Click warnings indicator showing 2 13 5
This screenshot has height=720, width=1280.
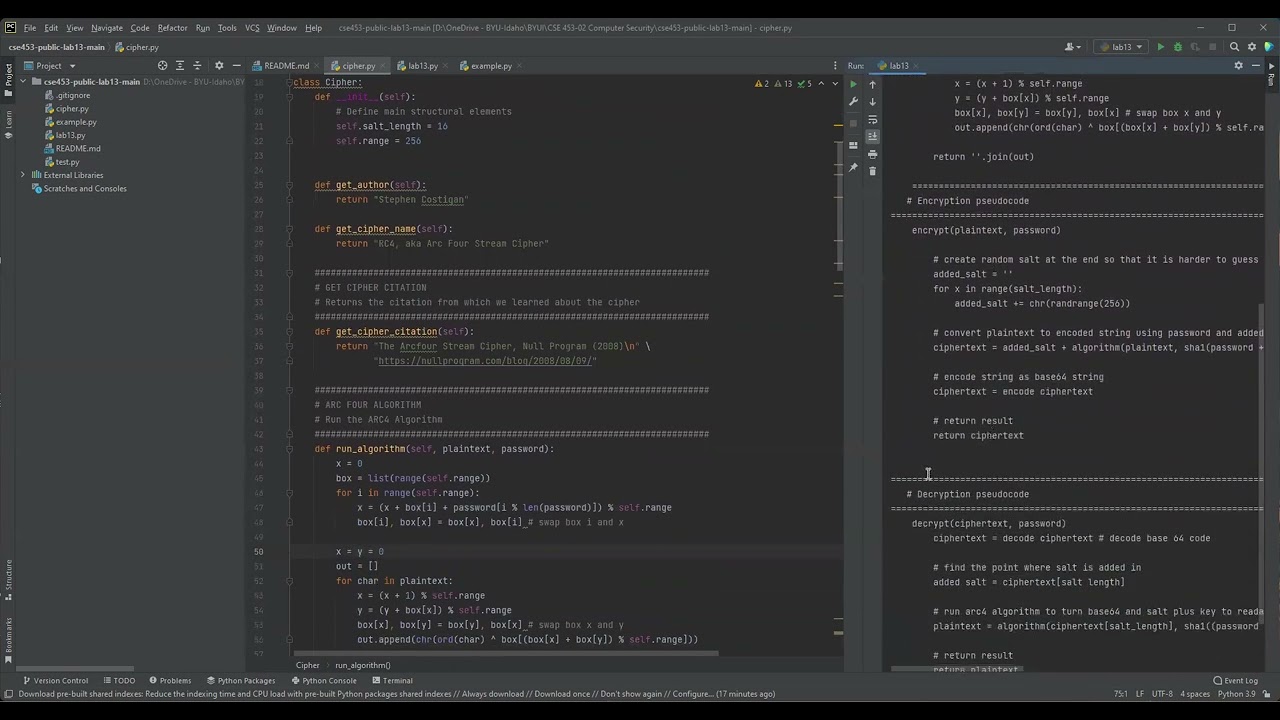click(x=784, y=84)
